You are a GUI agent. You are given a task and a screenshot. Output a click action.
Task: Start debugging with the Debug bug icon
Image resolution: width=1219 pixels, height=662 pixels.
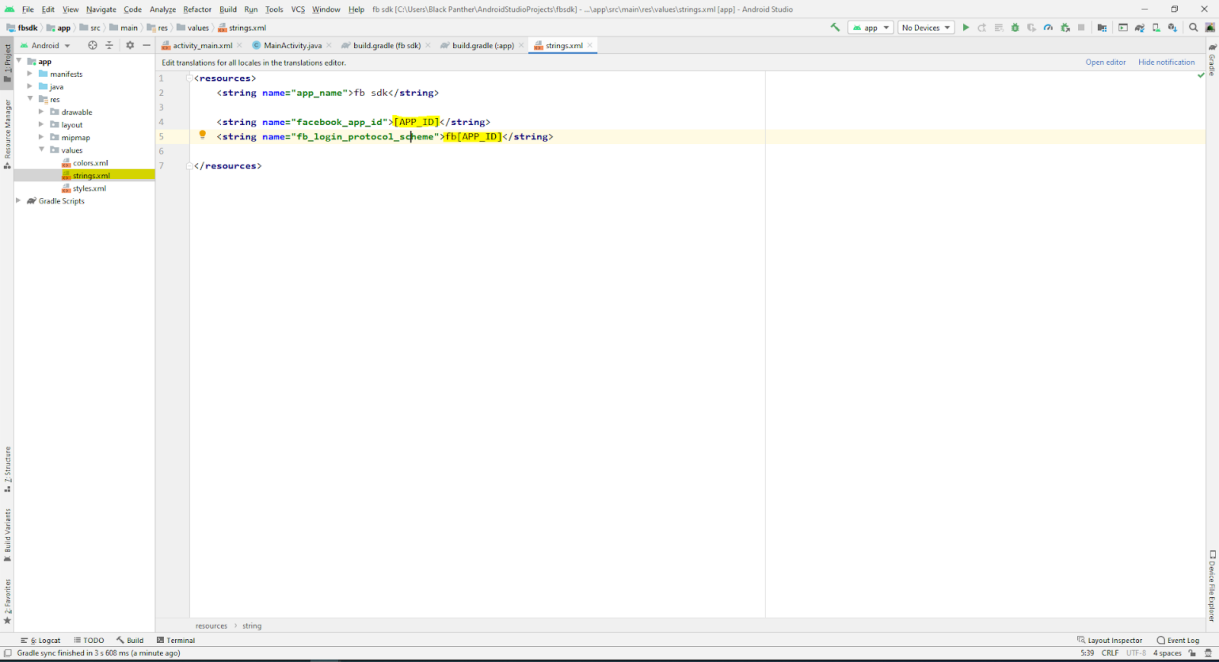pyautogui.click(x=1015, y=28)
